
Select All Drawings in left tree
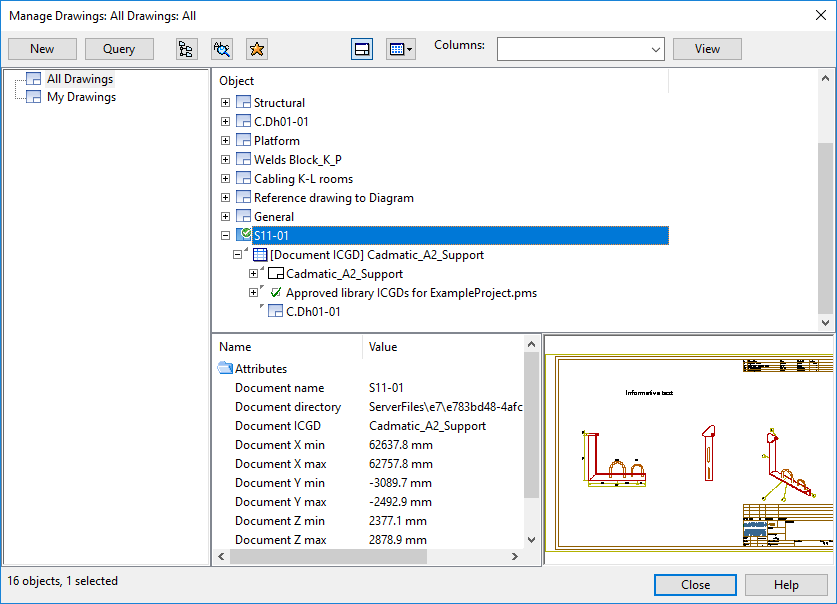(x=79, y=79)
